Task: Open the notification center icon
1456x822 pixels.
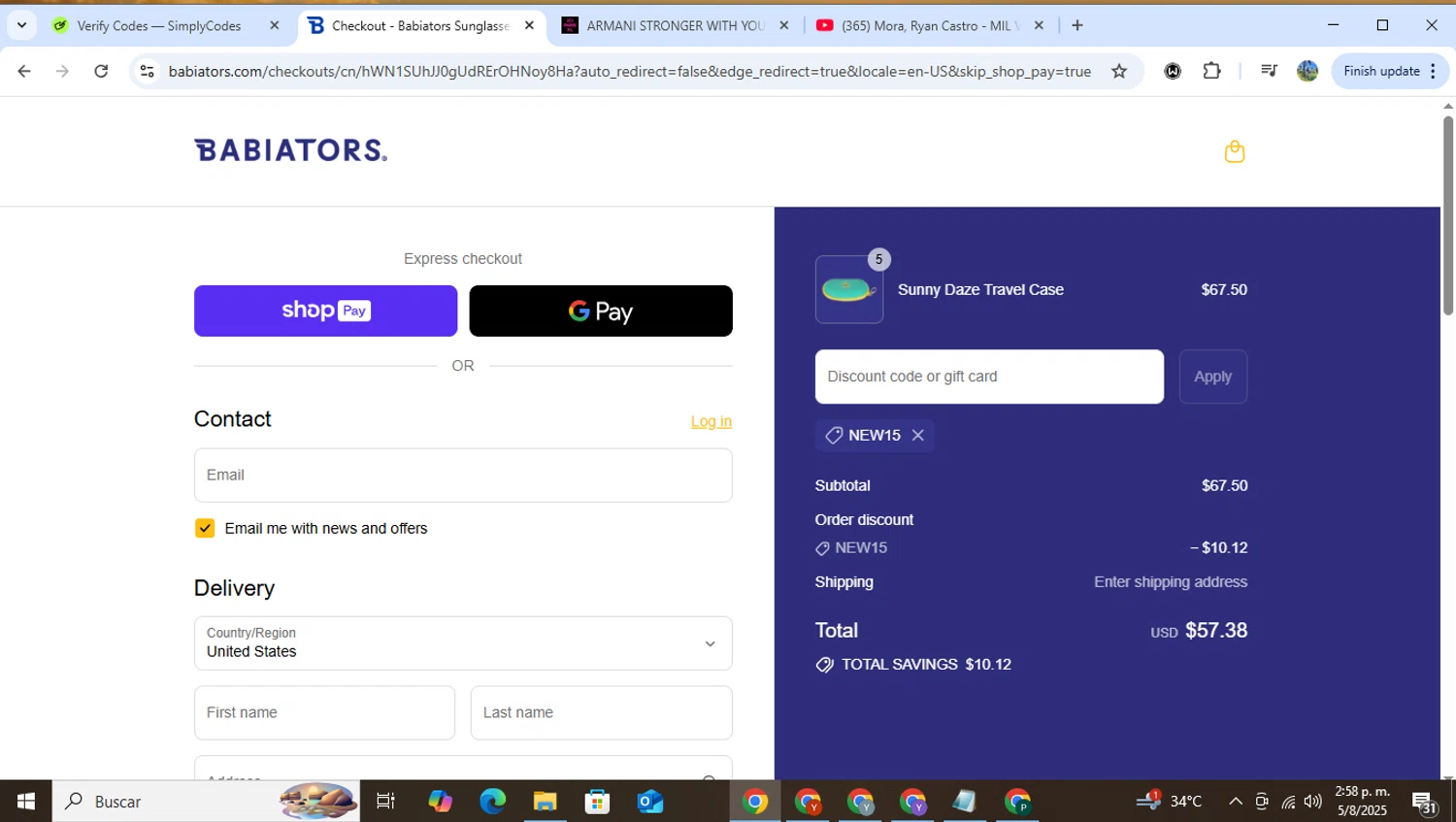Action: click(1425, 803)
